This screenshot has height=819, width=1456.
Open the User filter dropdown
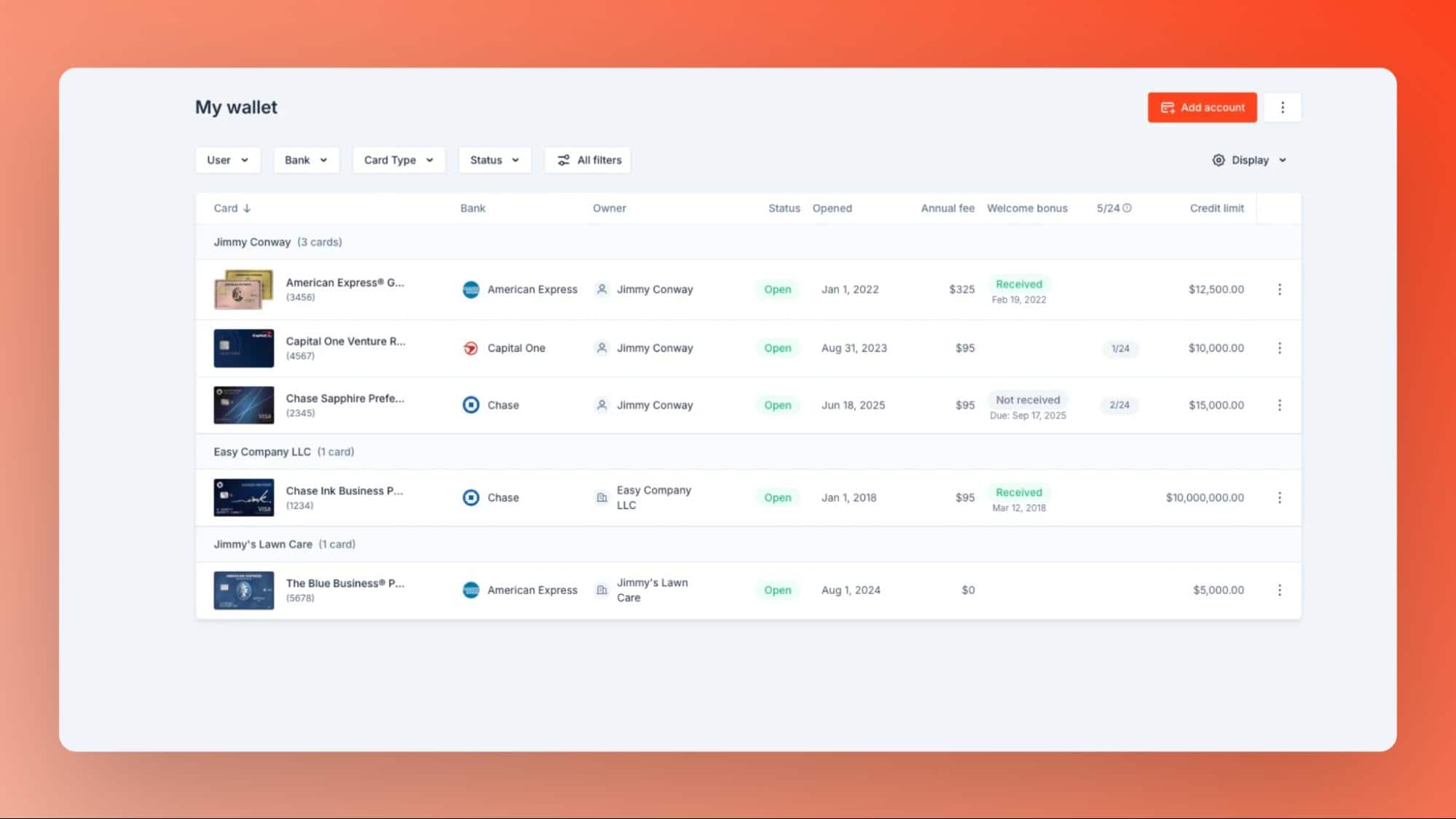(x=228, y=160)
